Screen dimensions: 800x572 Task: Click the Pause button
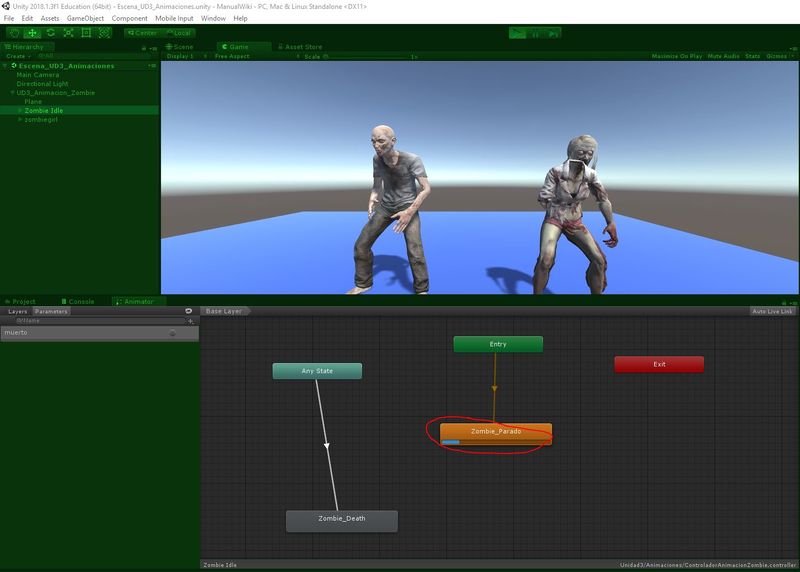[x=535, y=33]
